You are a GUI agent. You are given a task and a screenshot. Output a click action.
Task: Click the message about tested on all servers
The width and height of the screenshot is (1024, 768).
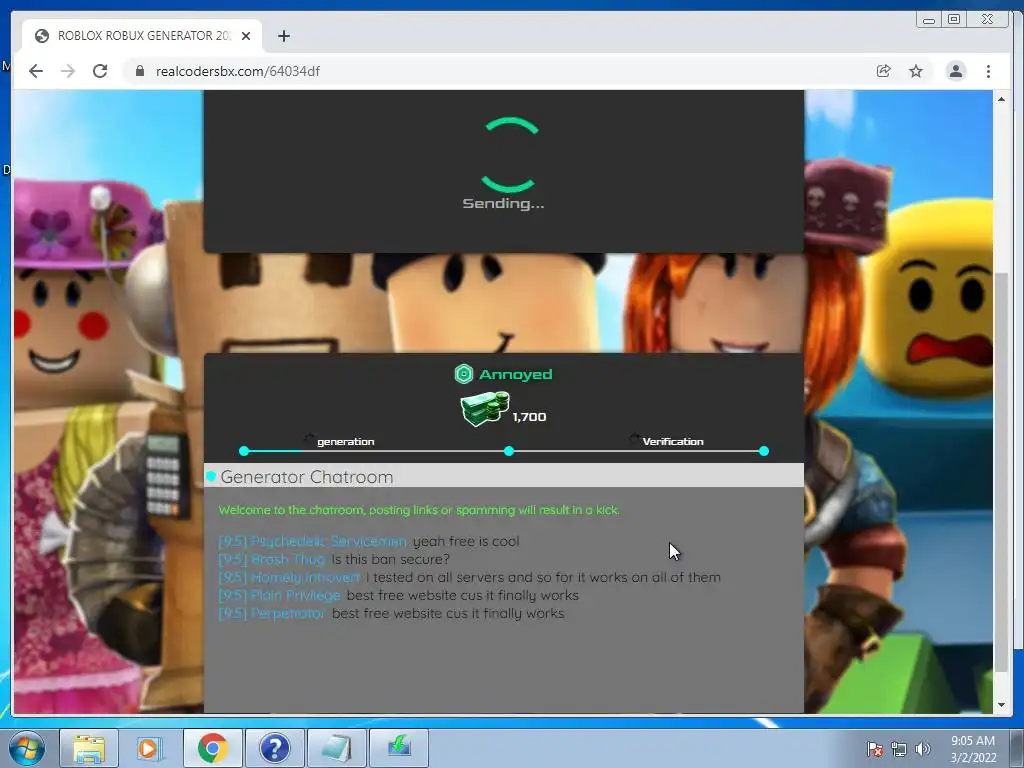543,577
